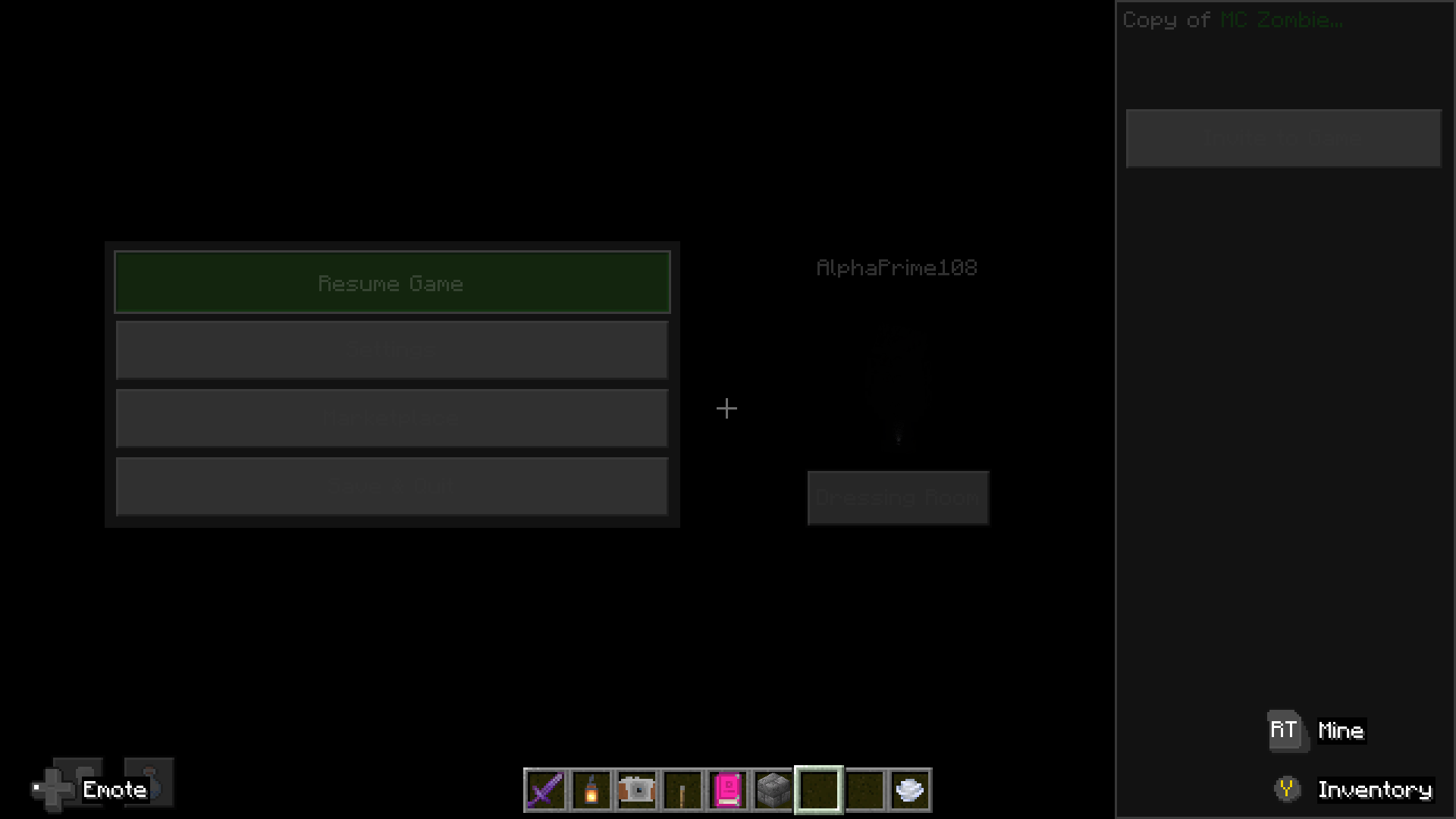Select the lantern in the hotbar
Screen dimensions: 1456x819
pos(591,790)
